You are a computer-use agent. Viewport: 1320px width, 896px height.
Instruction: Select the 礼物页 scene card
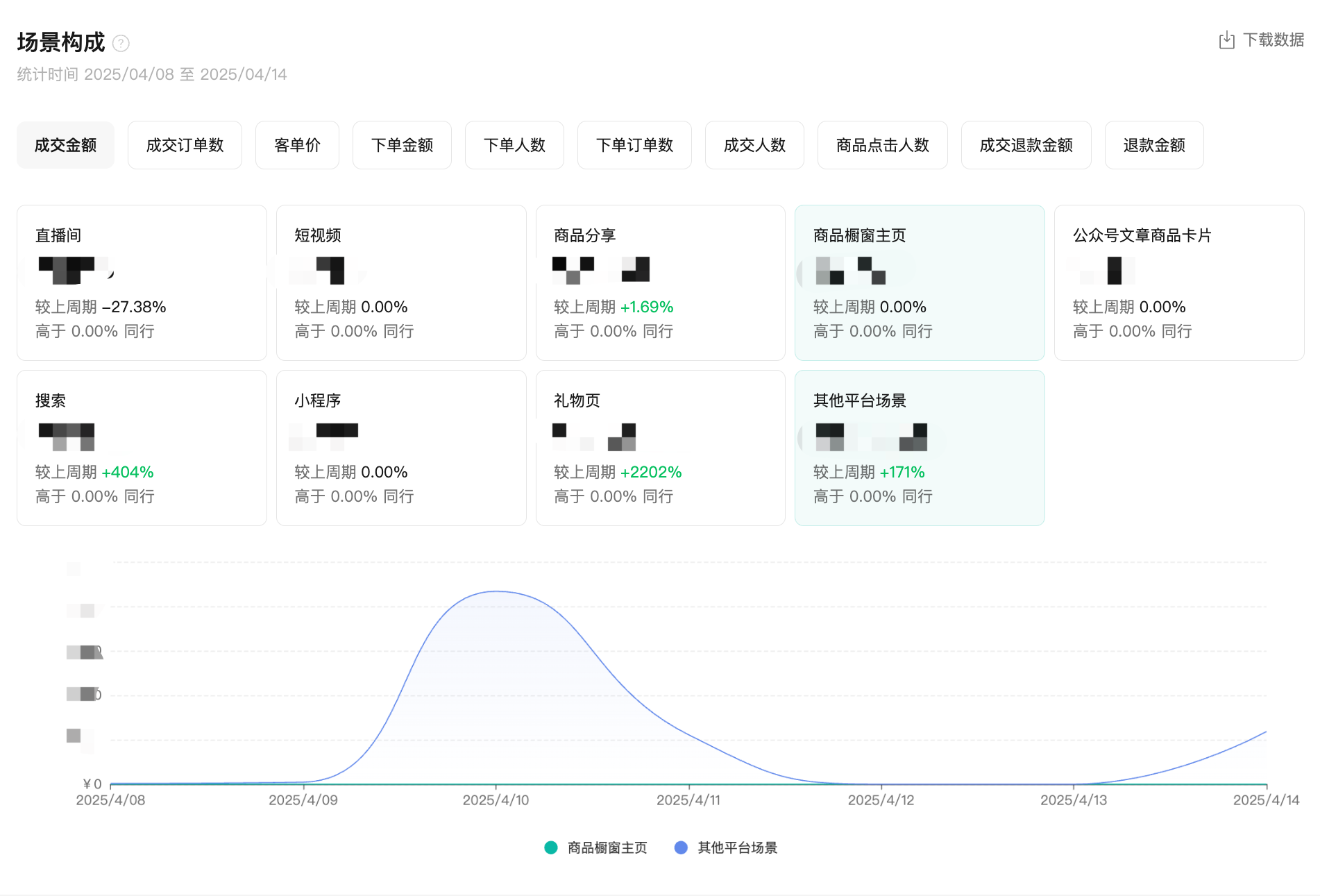660,448
